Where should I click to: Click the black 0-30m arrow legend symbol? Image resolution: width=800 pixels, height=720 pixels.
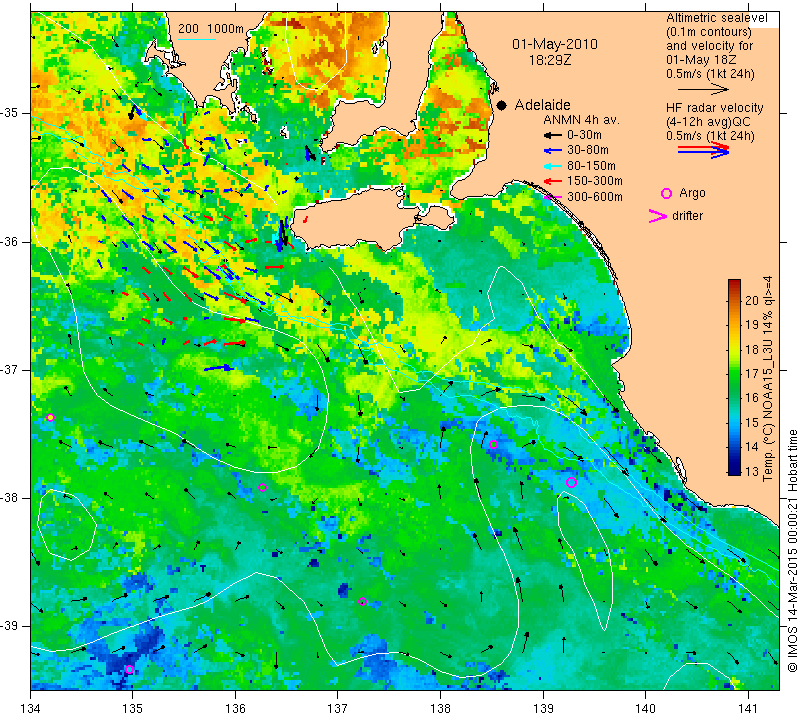coord(553,136)
